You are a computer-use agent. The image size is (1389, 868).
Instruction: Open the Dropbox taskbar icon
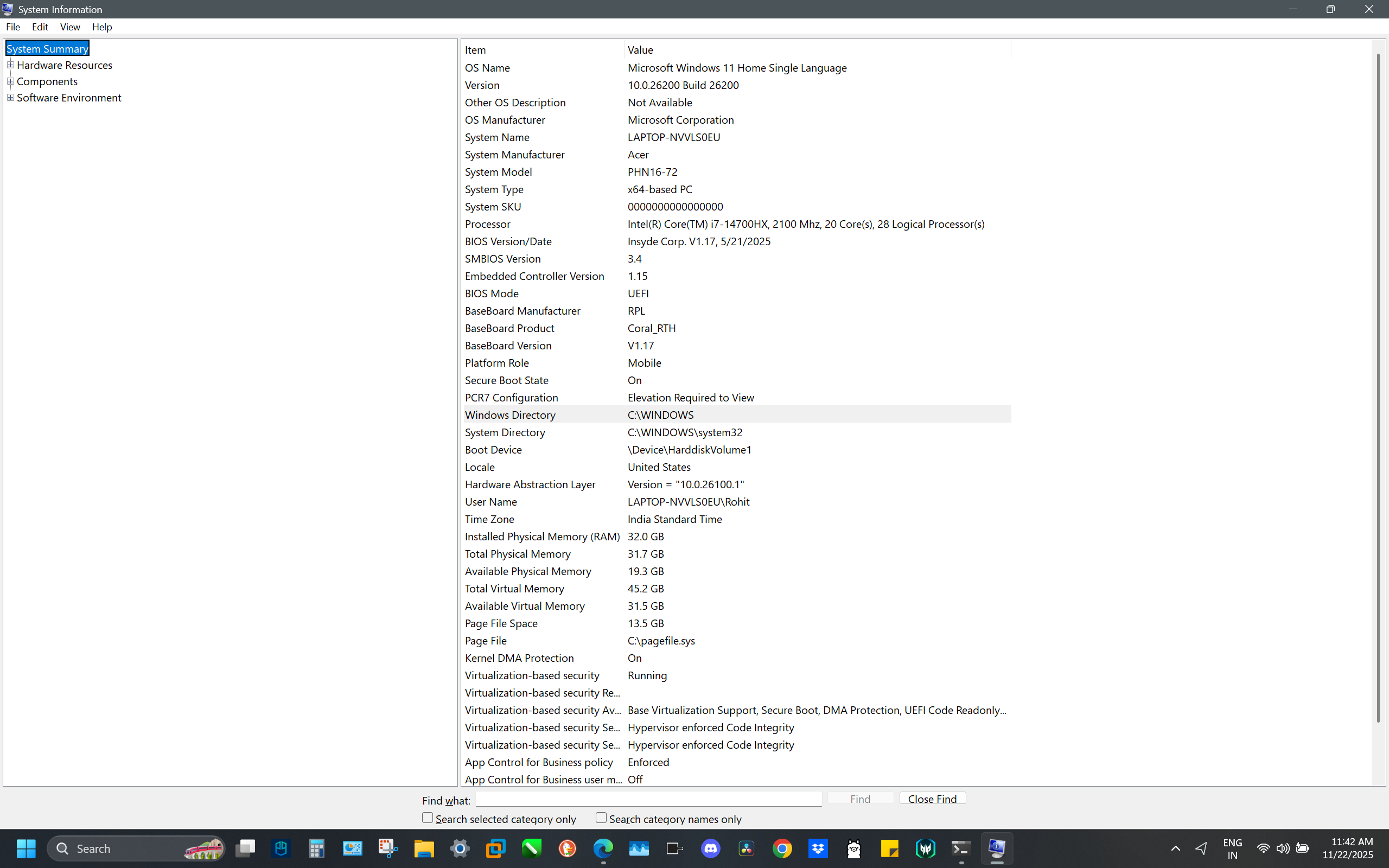pos(818,848)
